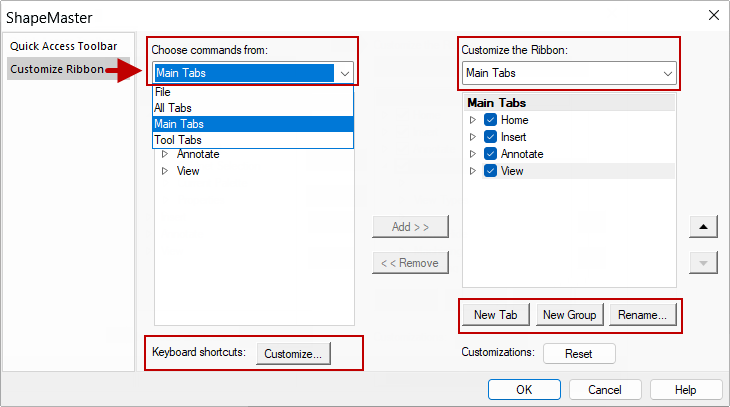Click the move up arrow button

pos(703,227)
